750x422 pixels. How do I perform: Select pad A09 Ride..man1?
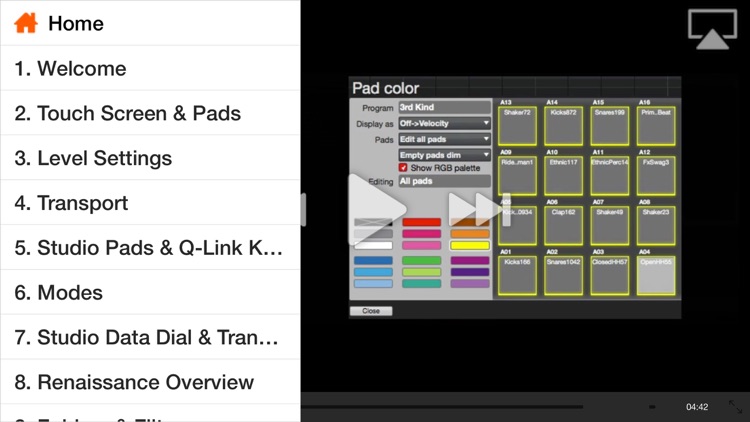coord(517,176)
